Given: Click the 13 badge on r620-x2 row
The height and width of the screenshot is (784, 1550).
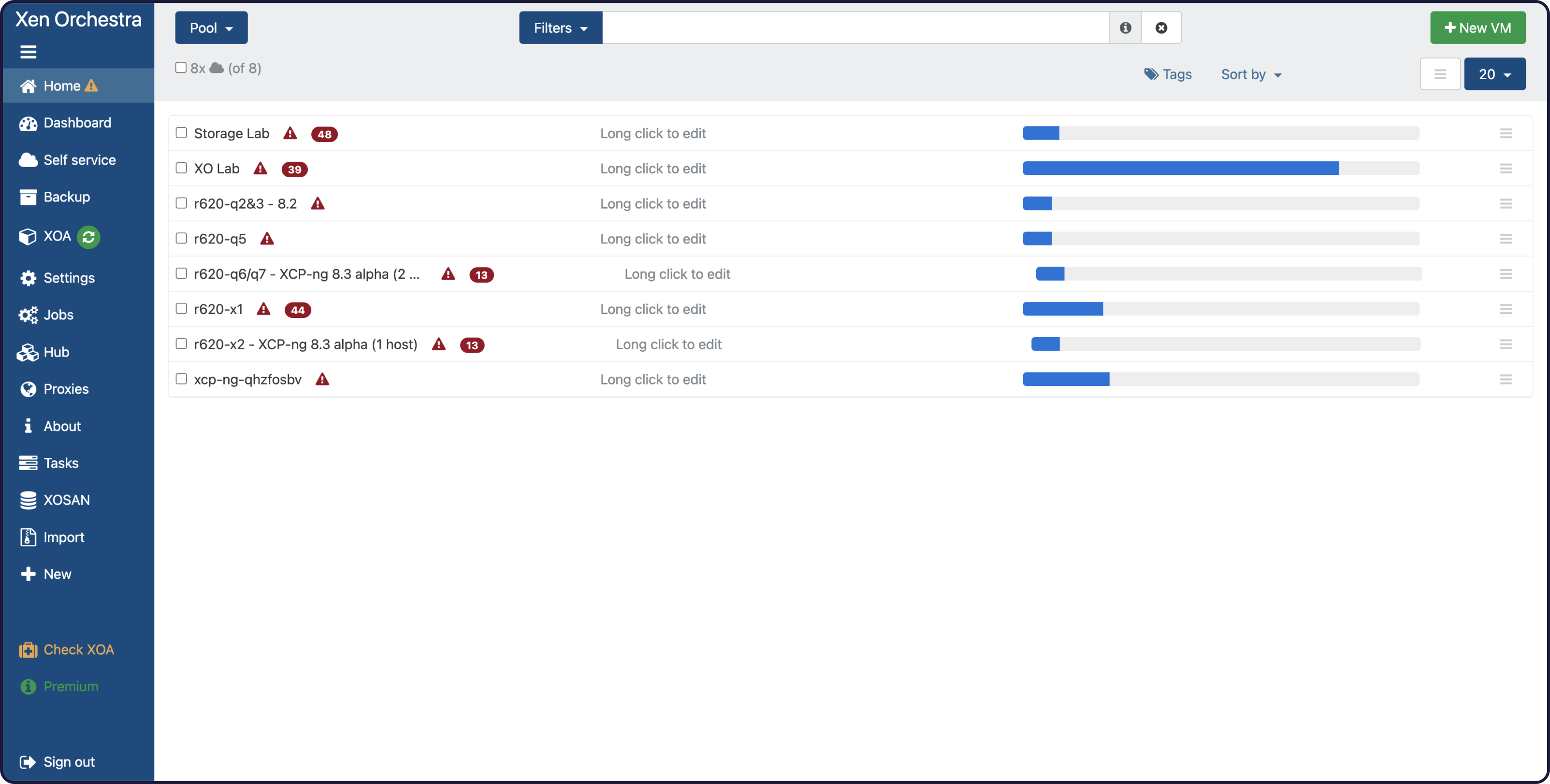Looking at the screenshot, I should click(472, 345).
